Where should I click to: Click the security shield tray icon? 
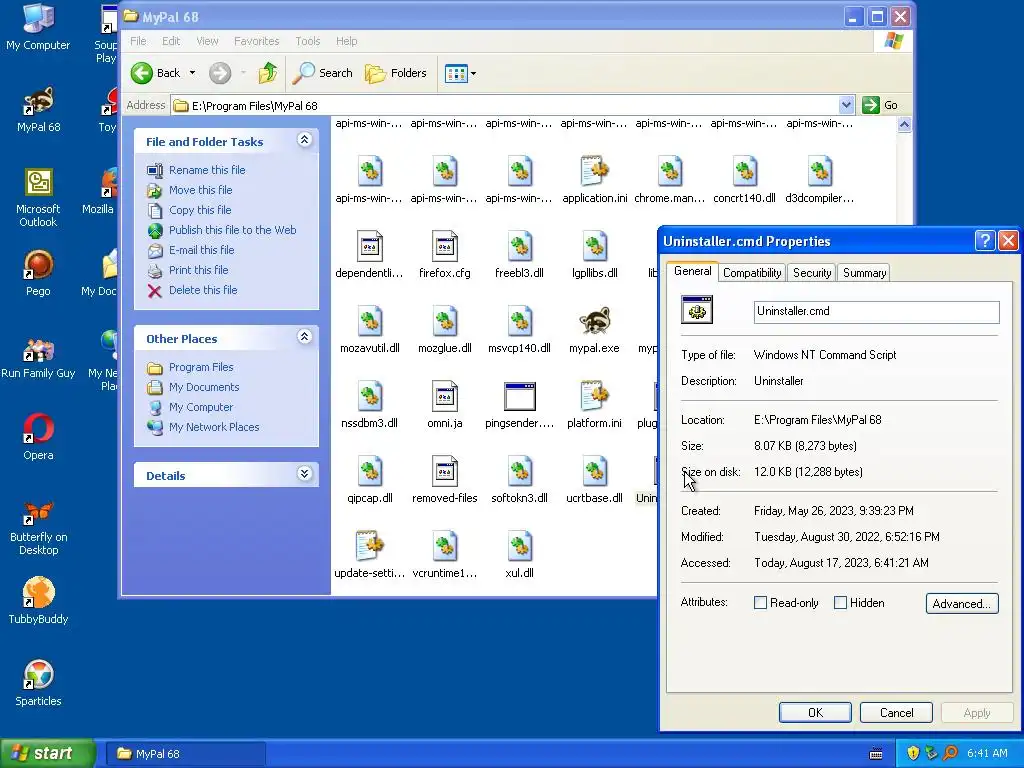pyautogui.click(x=913, y=753)
